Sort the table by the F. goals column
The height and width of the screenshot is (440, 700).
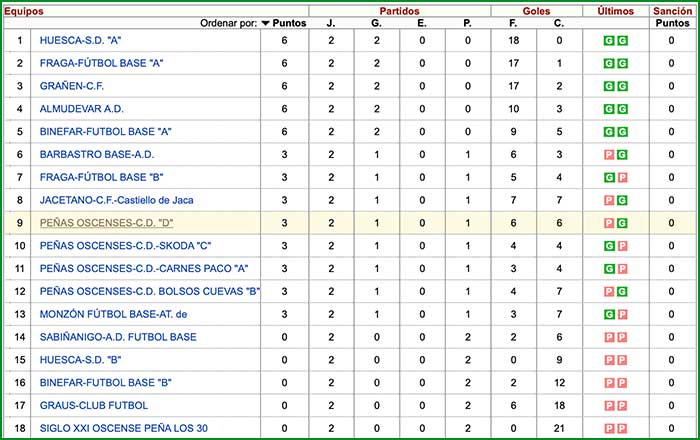[513, 23]
